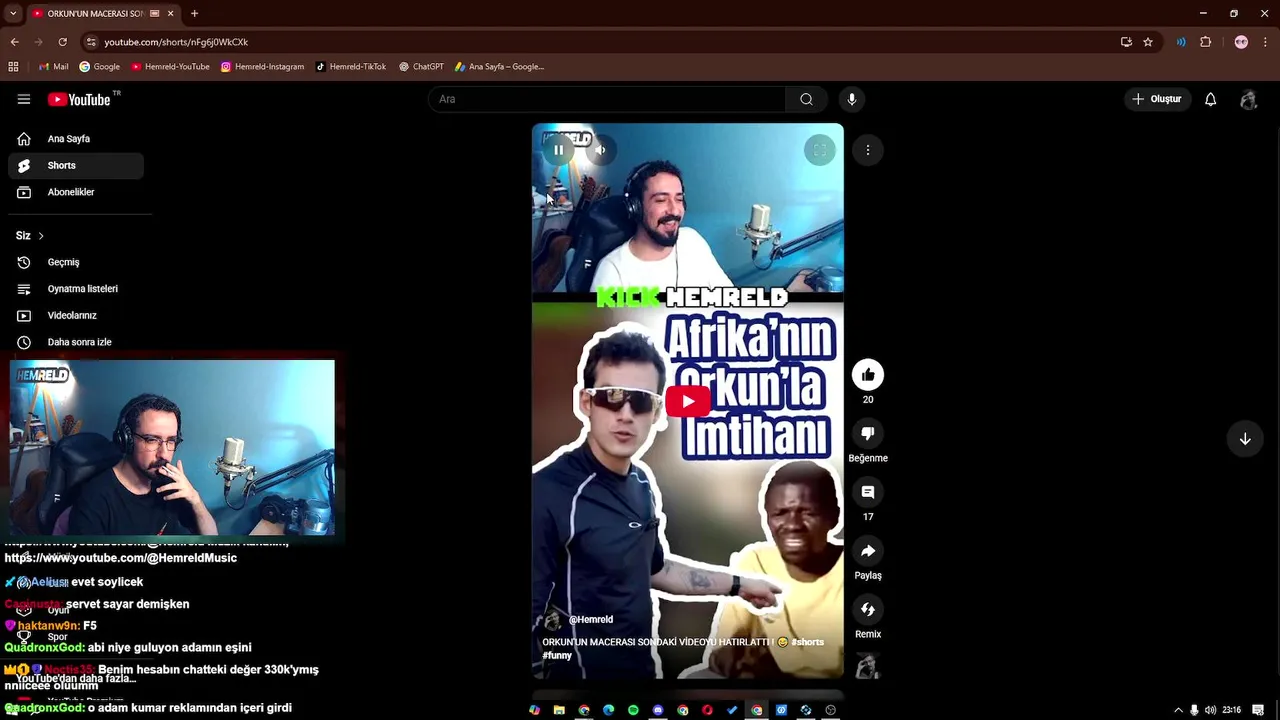This screenshot has width=1280, height=720.
Task: Select Shorts in the sidebar
Action: 76,165
